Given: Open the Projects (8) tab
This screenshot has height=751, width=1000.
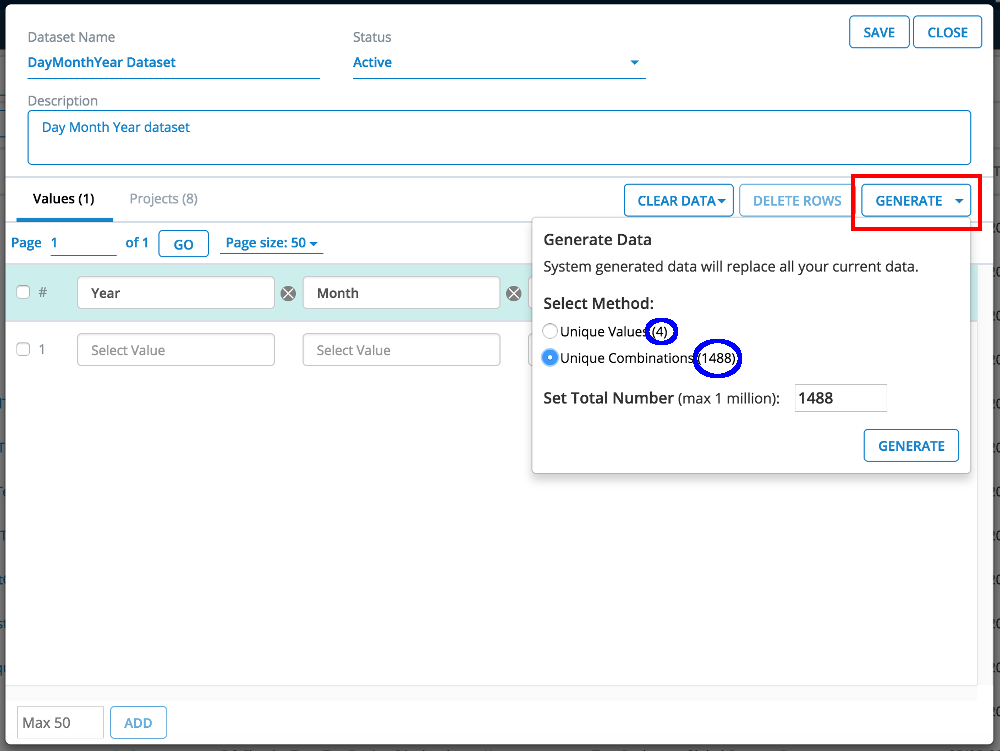Looking at the screenshot, I should coord(163,199).
